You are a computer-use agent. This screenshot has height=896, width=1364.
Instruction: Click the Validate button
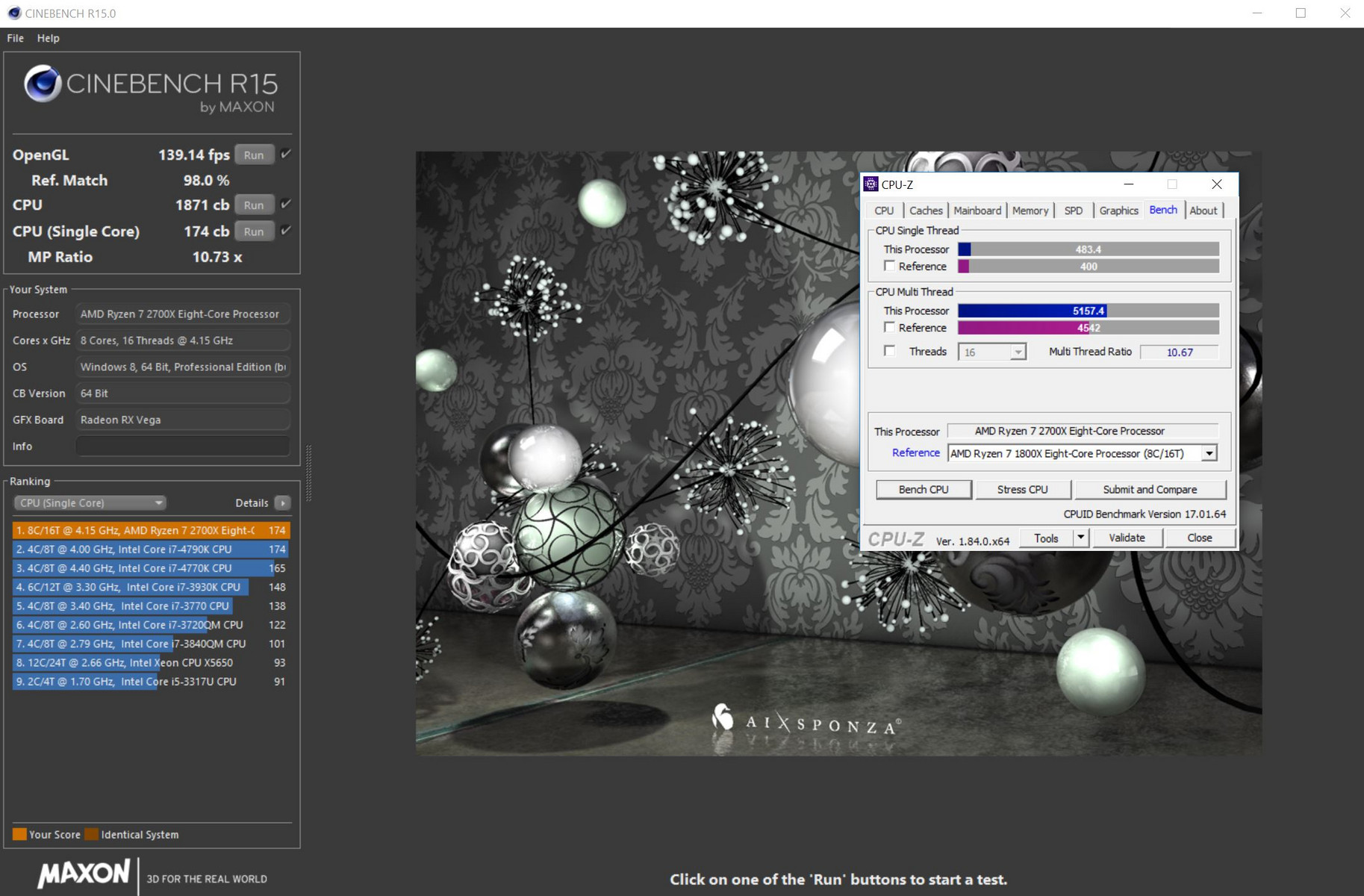[1127, 538]
